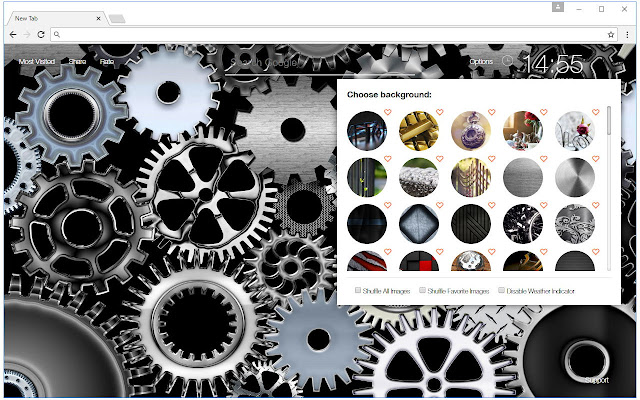
Task: Open the Share menu
Action: pos(77,62)
